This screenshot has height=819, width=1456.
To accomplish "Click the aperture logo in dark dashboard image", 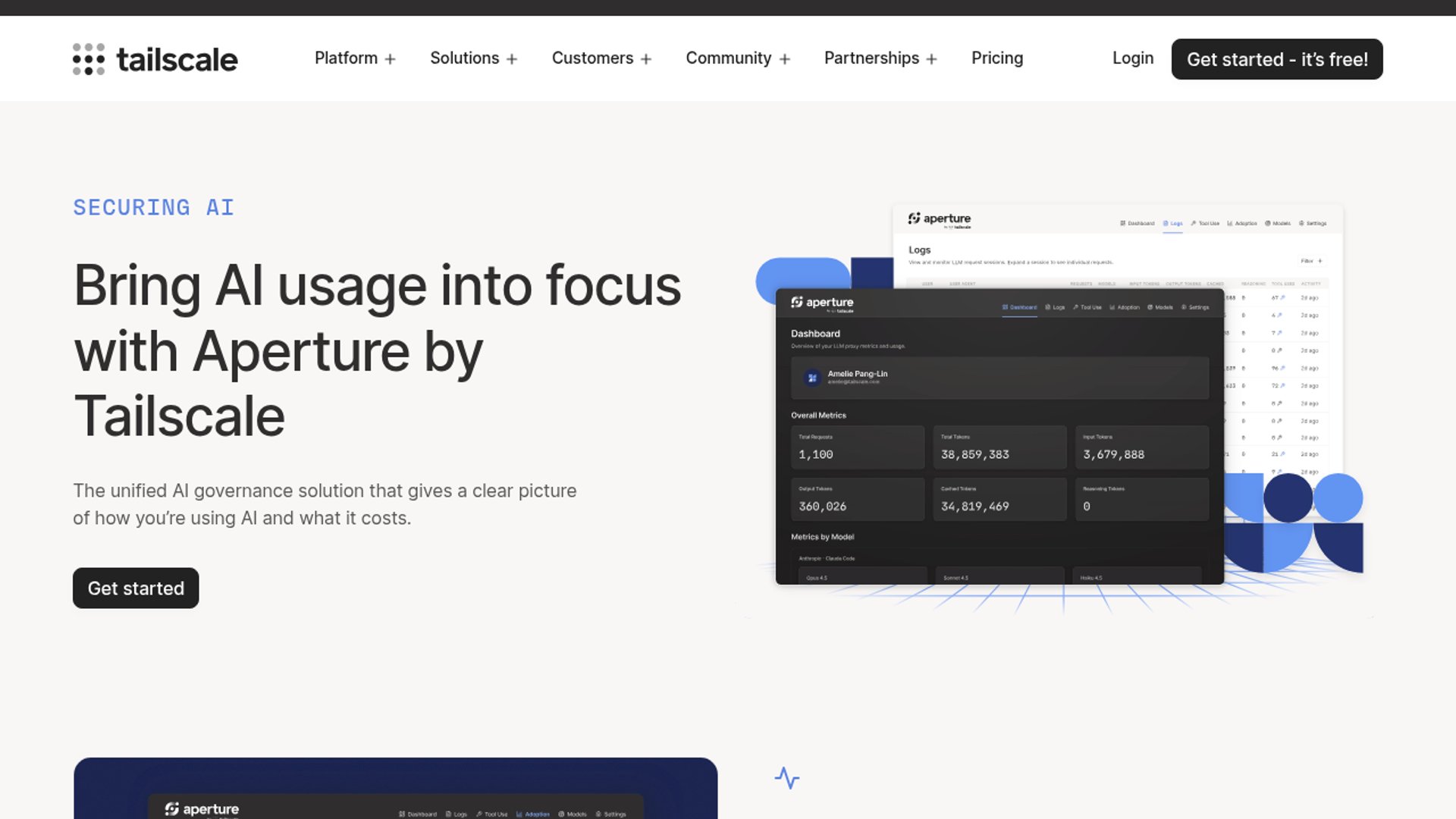I will (x=822, y=303).
